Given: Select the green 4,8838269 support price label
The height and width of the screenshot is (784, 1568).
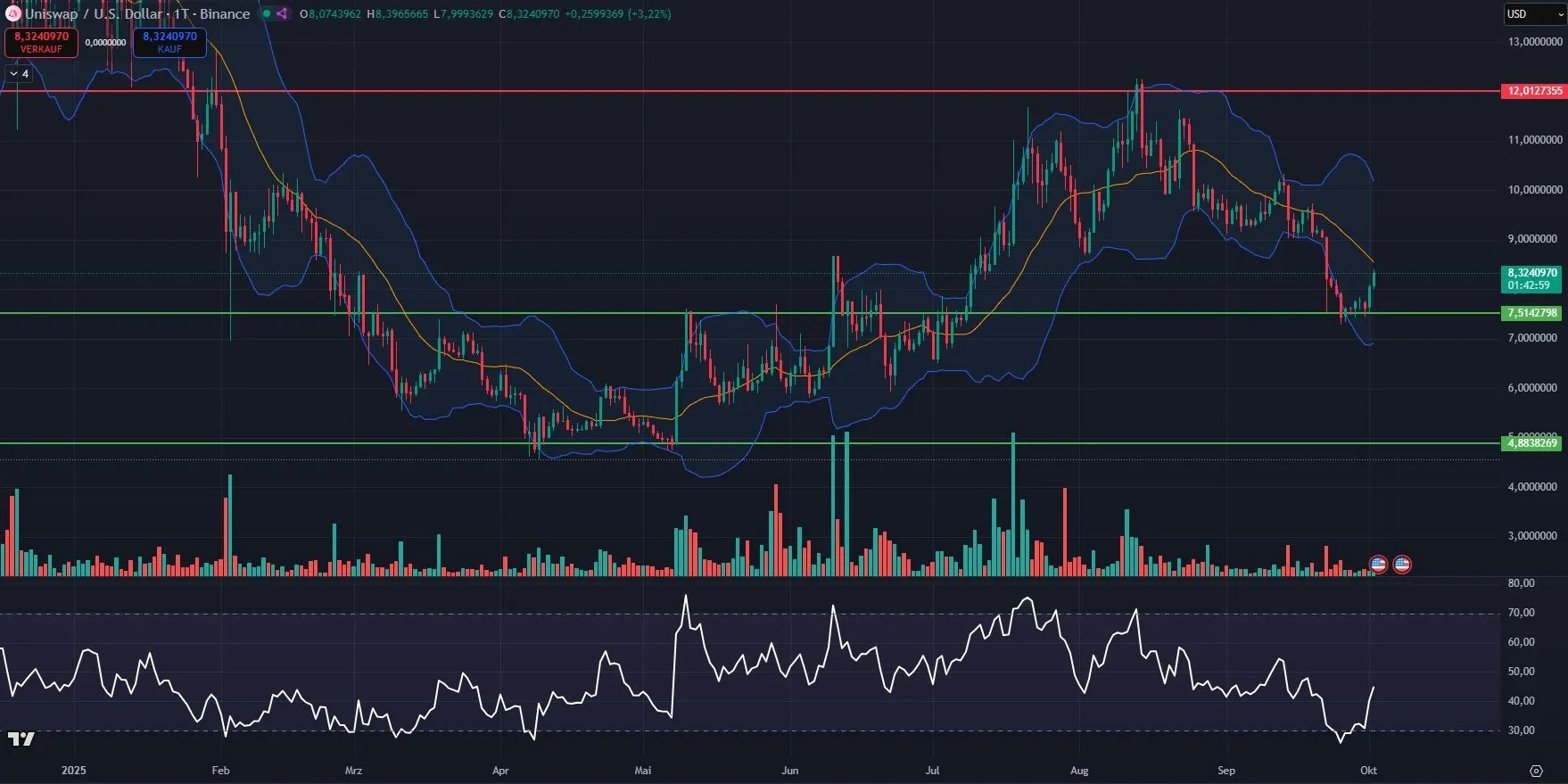Looking at the screenshot, I should (x=1532, y=443).
